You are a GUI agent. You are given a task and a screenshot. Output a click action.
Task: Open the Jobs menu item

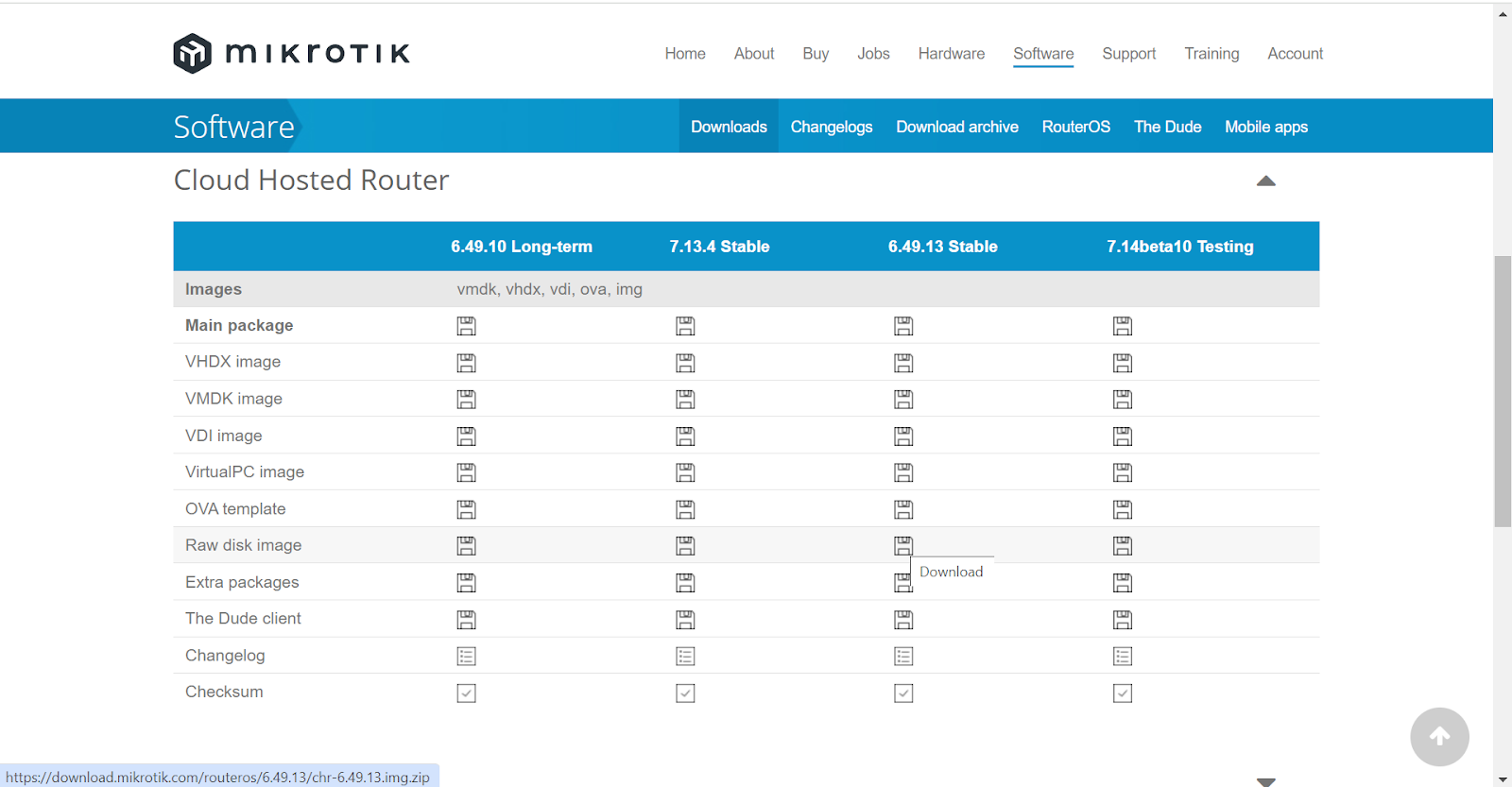[x=873, y=54]
